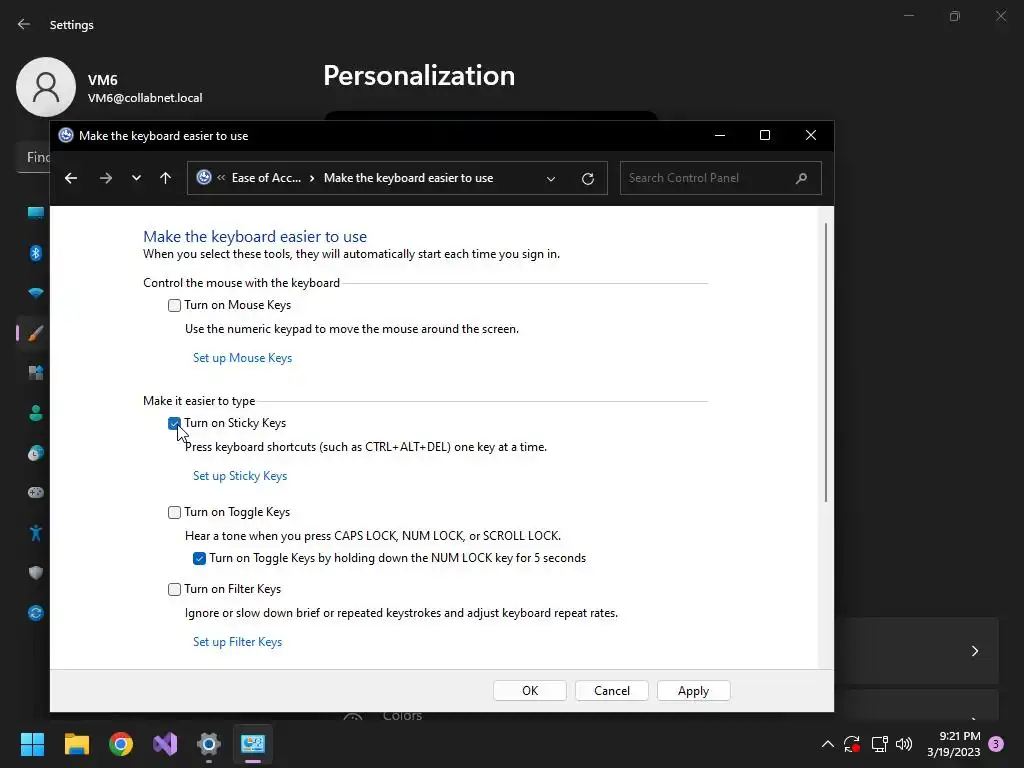The height and width of the screenshot is (768, 1024).
Task: Go up one level in Control Panel
Action: 165,178
